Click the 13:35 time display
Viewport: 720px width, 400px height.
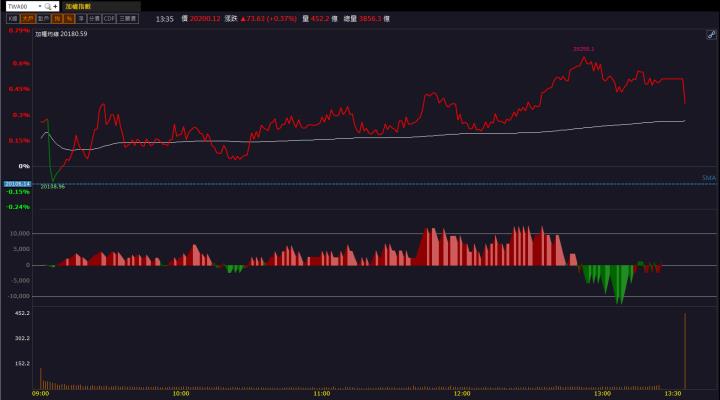pyautogui.click(x=164, y=19)
